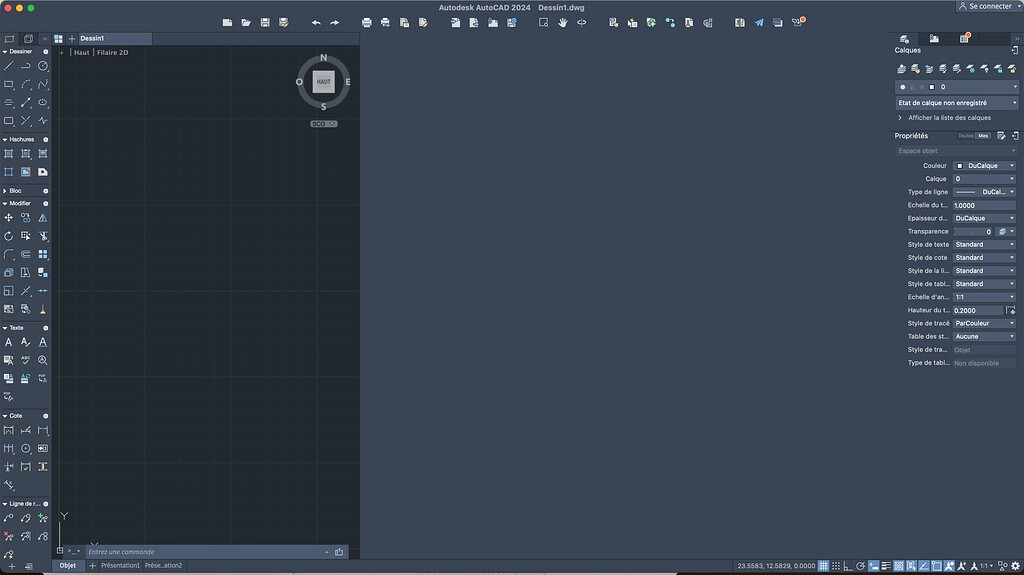
Task: Switch to the Objet tab
Action: point(68,566)
